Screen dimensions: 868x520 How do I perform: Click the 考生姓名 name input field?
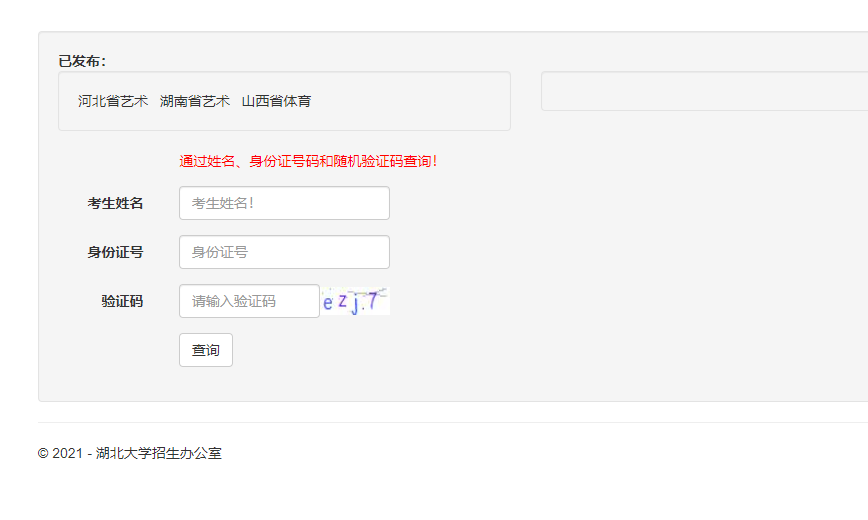pyautogui.click(x=284, y=203)
